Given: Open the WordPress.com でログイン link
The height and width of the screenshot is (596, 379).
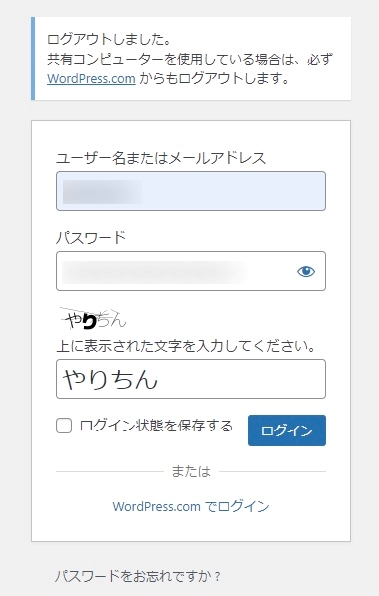Looking at the screenshot, I should point(191,506).
